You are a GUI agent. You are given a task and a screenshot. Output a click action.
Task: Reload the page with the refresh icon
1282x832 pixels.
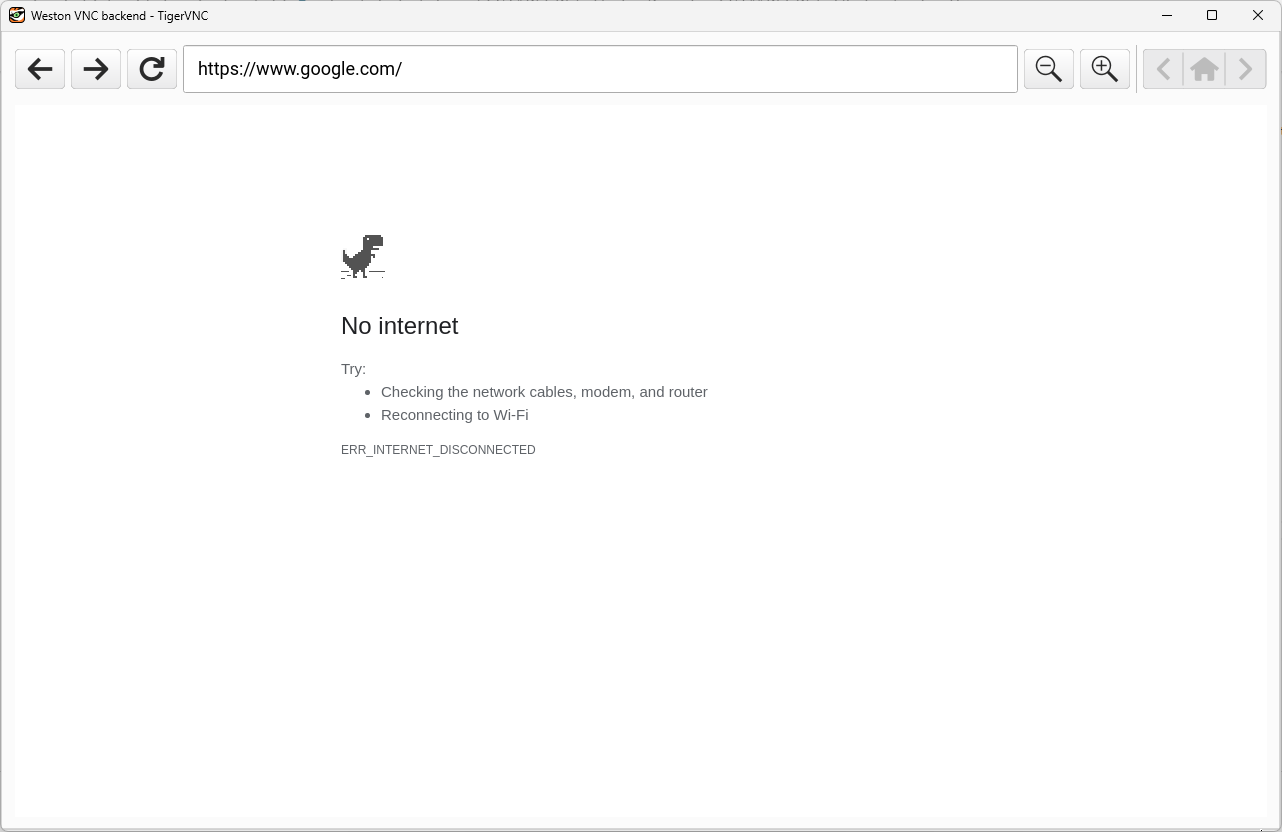[x=152, y=69]
